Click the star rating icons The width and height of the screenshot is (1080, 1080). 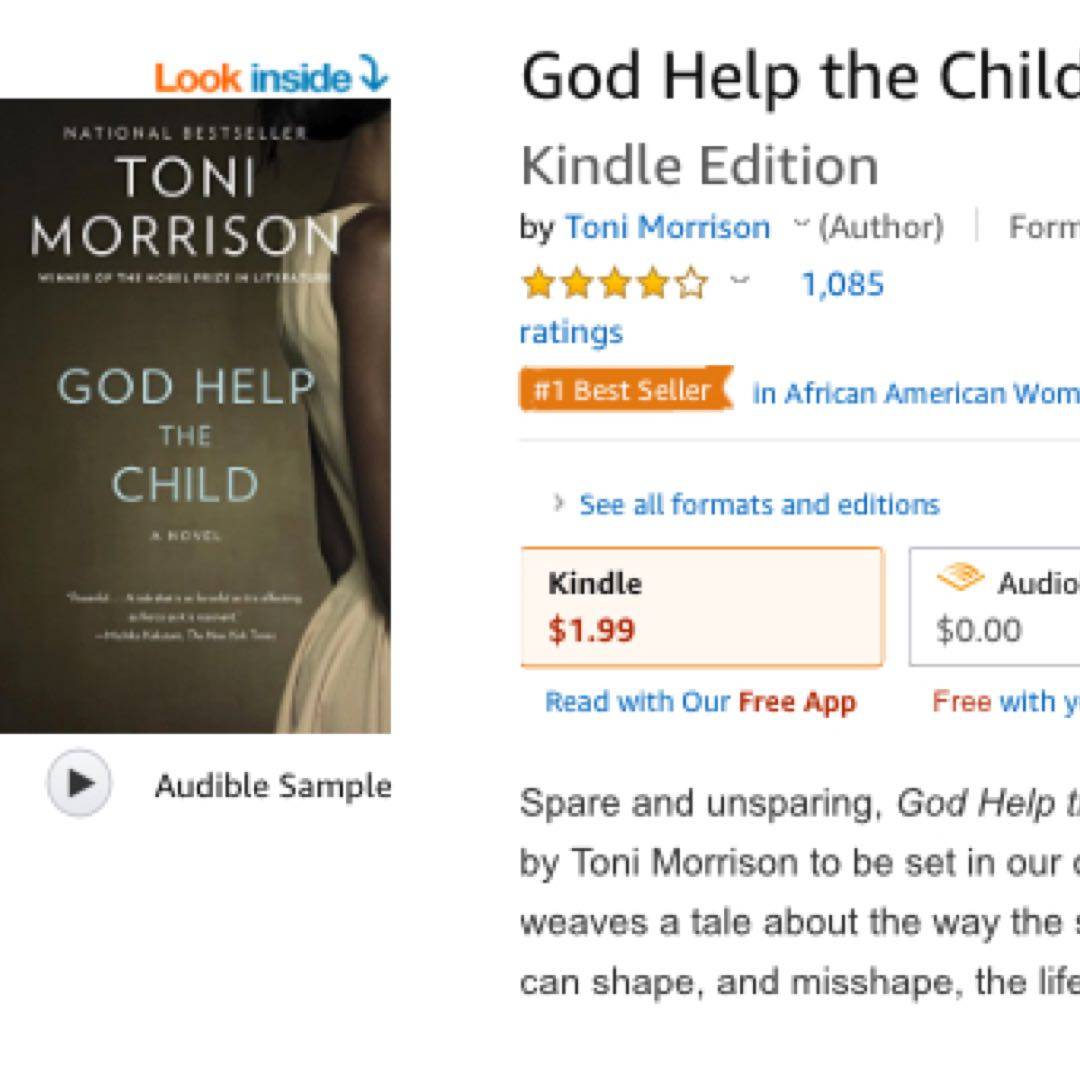pos(613,285)
